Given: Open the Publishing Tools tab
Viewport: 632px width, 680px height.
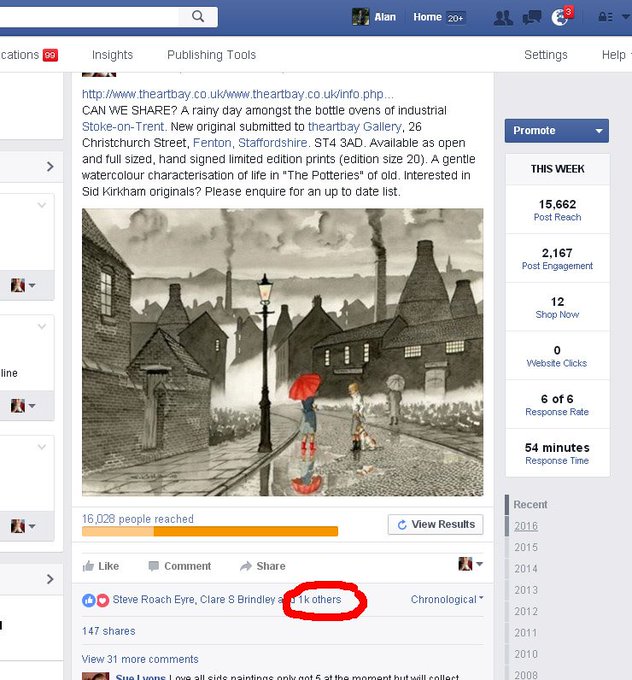Looking at the screenshot, I should [212, 55].
